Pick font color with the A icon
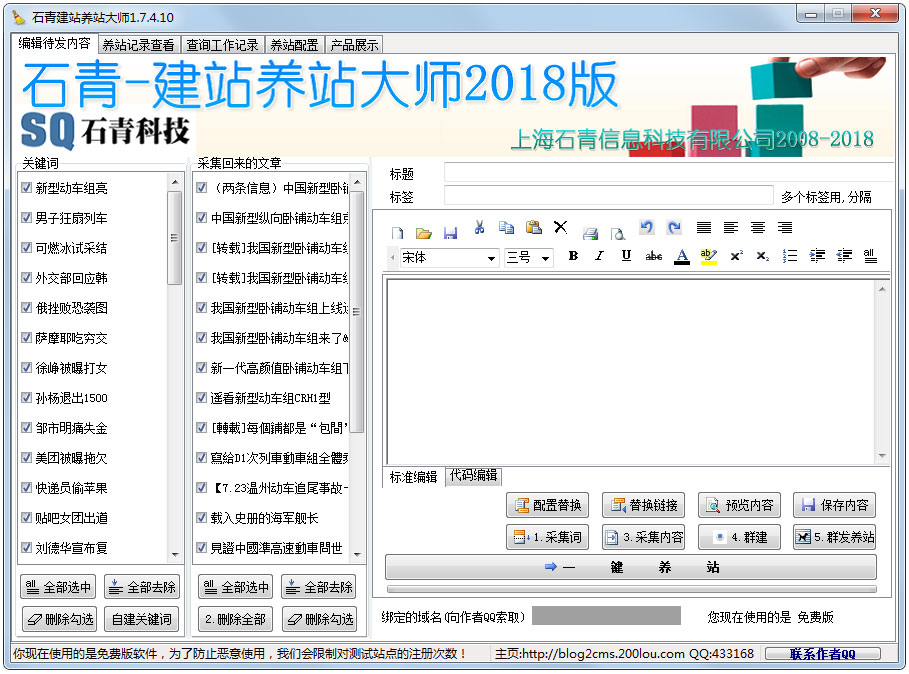 tap(682, 256)
